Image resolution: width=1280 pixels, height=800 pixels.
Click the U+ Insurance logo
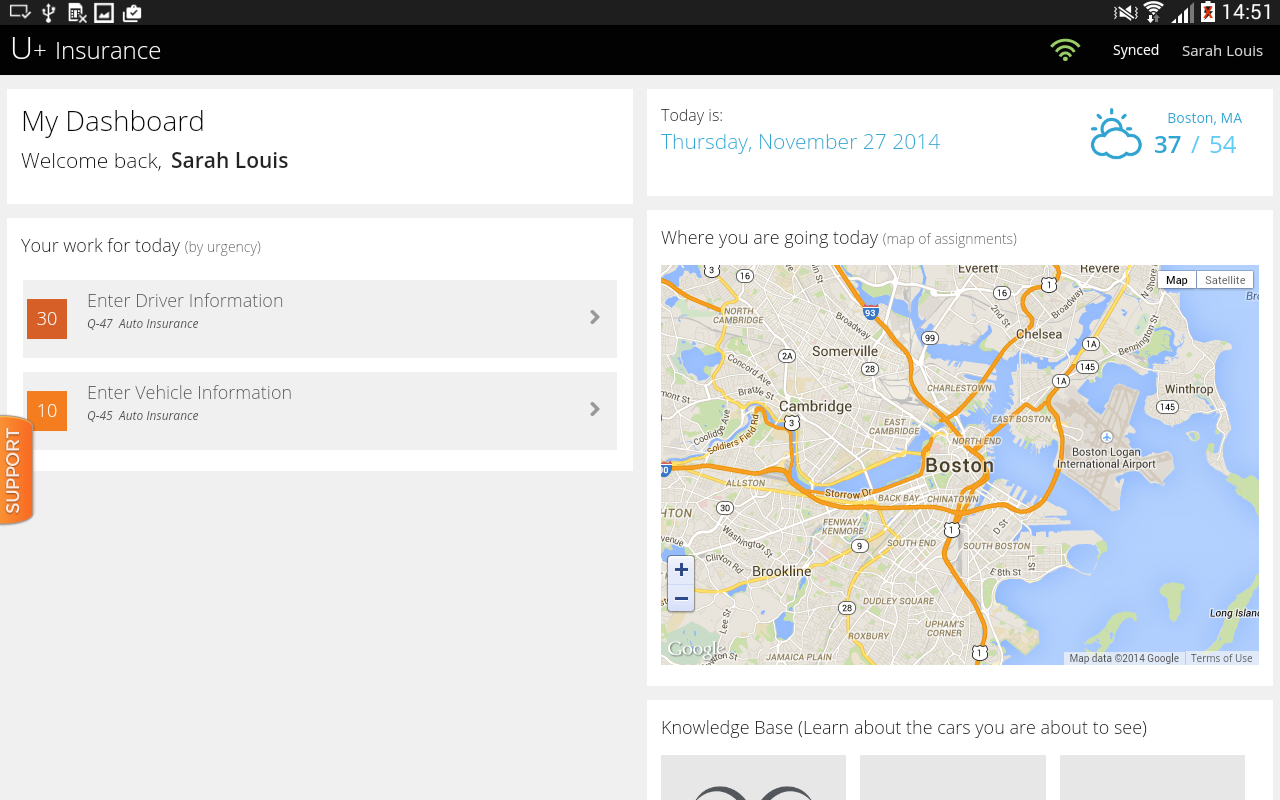[86, 50]
